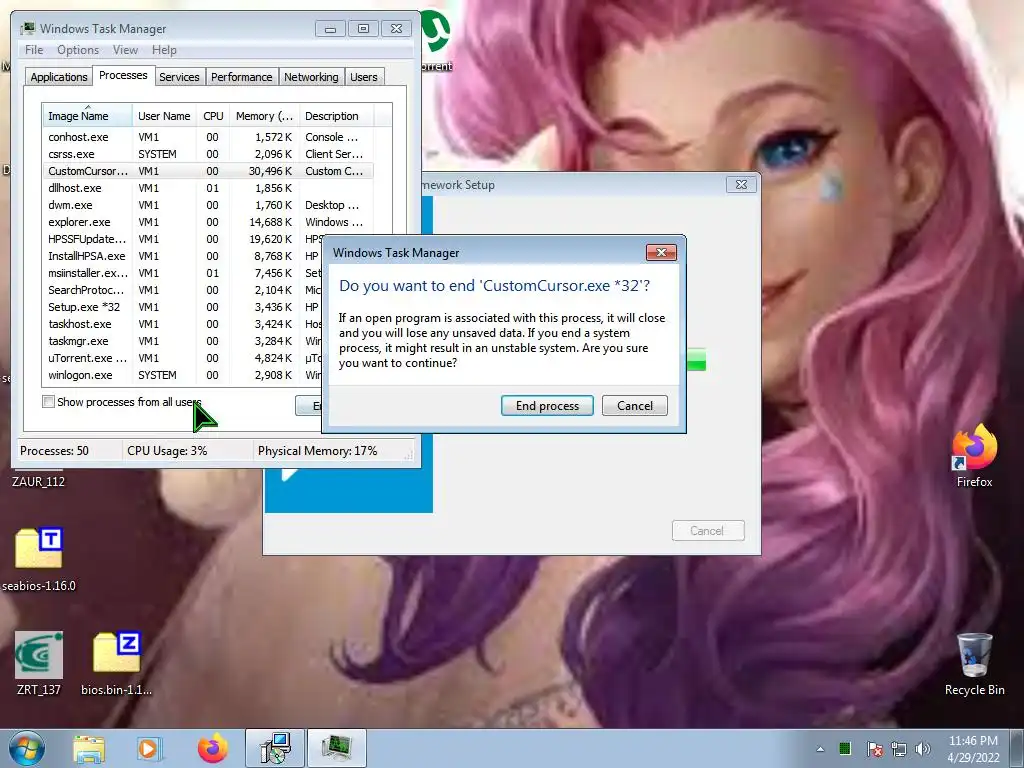The width and height of the screenshot is (1024, 768).
Task: Select the Setup.exe *32 process row
Action: (183, 307)
